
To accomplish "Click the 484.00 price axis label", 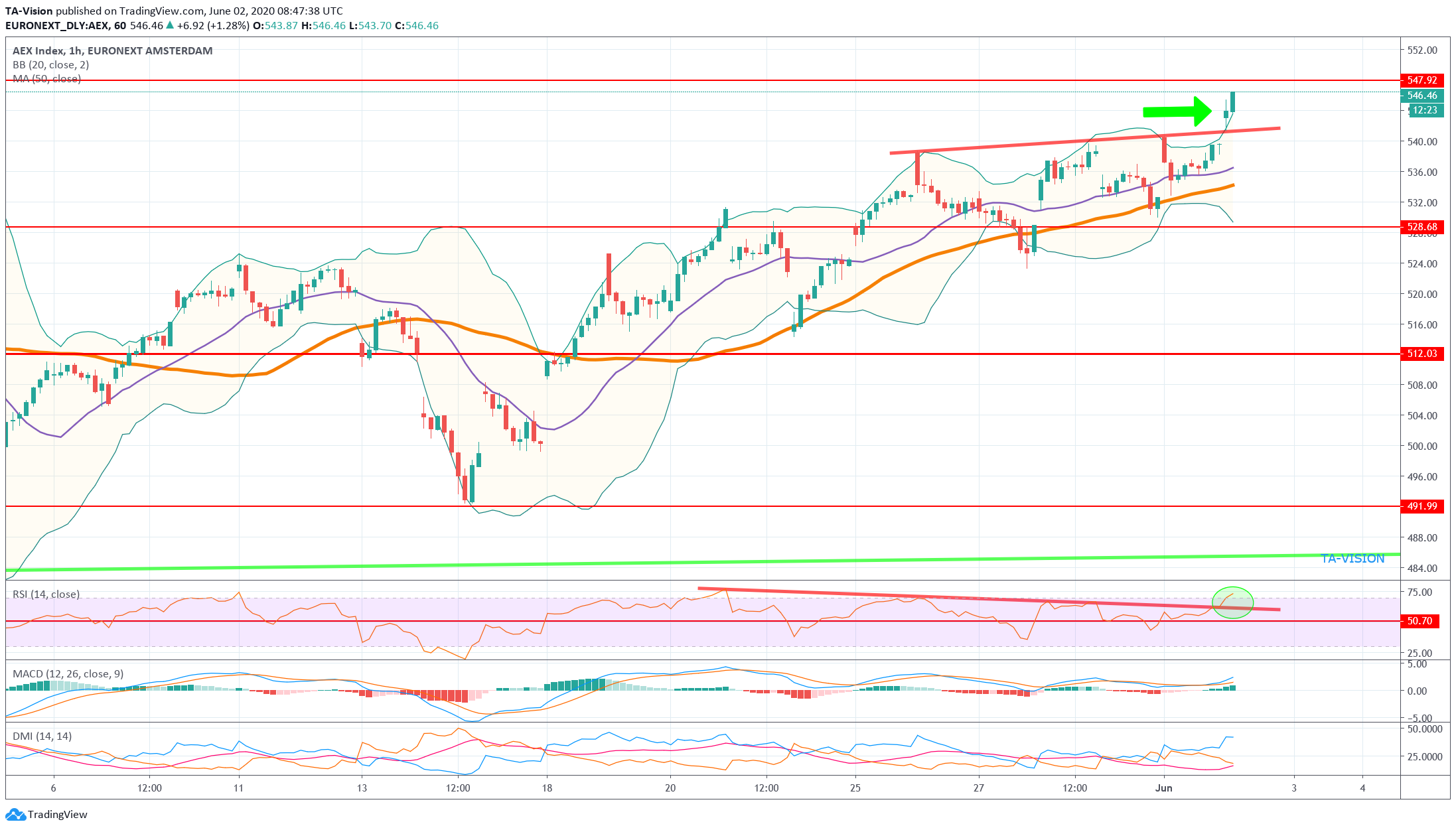I will tap(1422, 569).
